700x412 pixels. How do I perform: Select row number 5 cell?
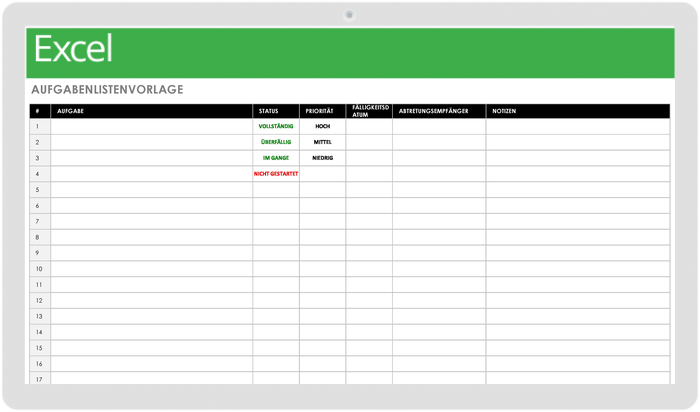(40, 190)
